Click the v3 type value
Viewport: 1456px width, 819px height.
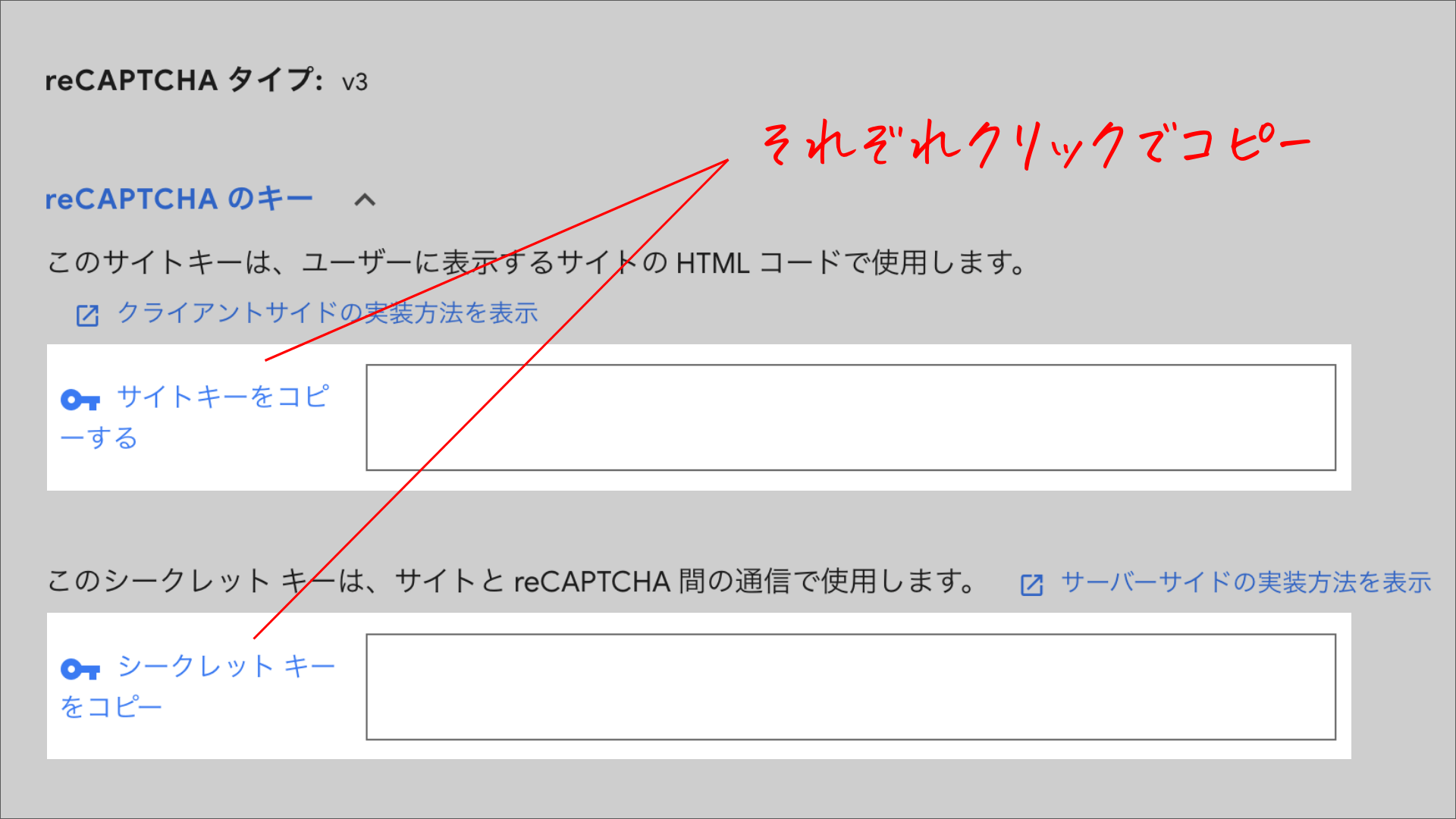pyautogui.click(x=355, y=82)
